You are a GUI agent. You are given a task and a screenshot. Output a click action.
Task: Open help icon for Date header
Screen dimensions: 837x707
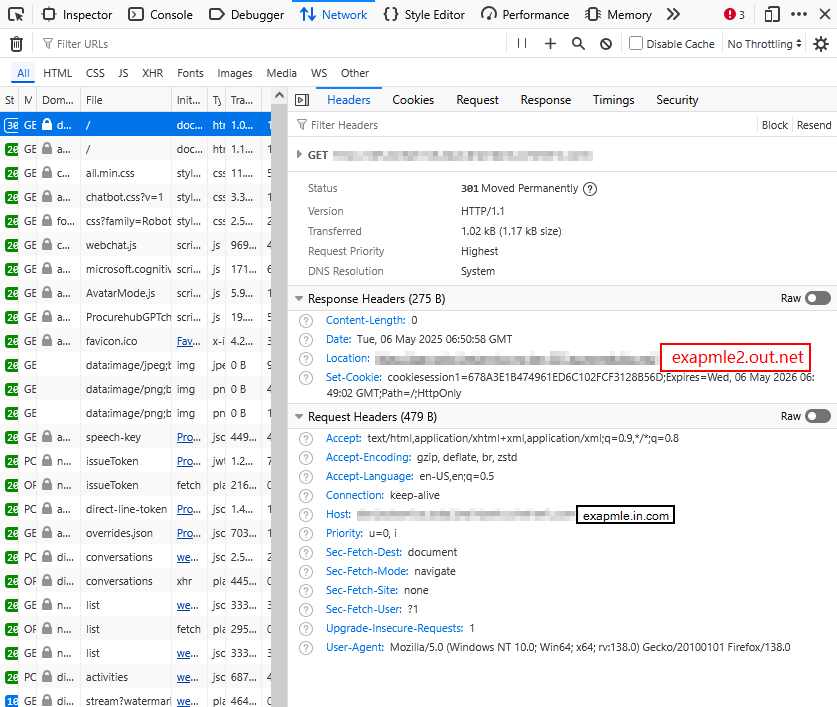pyautogui.click(x=306, y=340)
